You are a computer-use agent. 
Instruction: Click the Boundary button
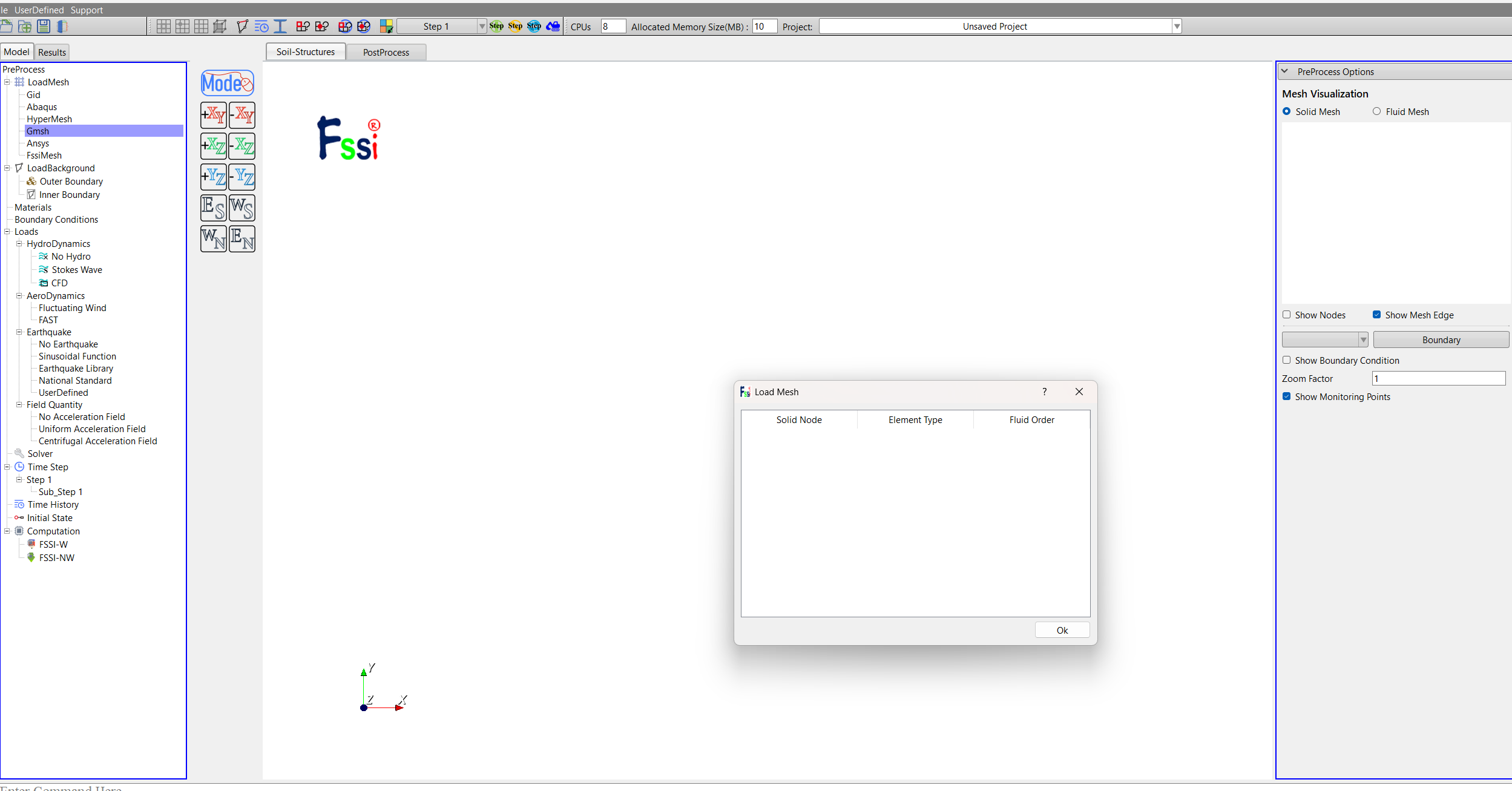pos(1441,340)
